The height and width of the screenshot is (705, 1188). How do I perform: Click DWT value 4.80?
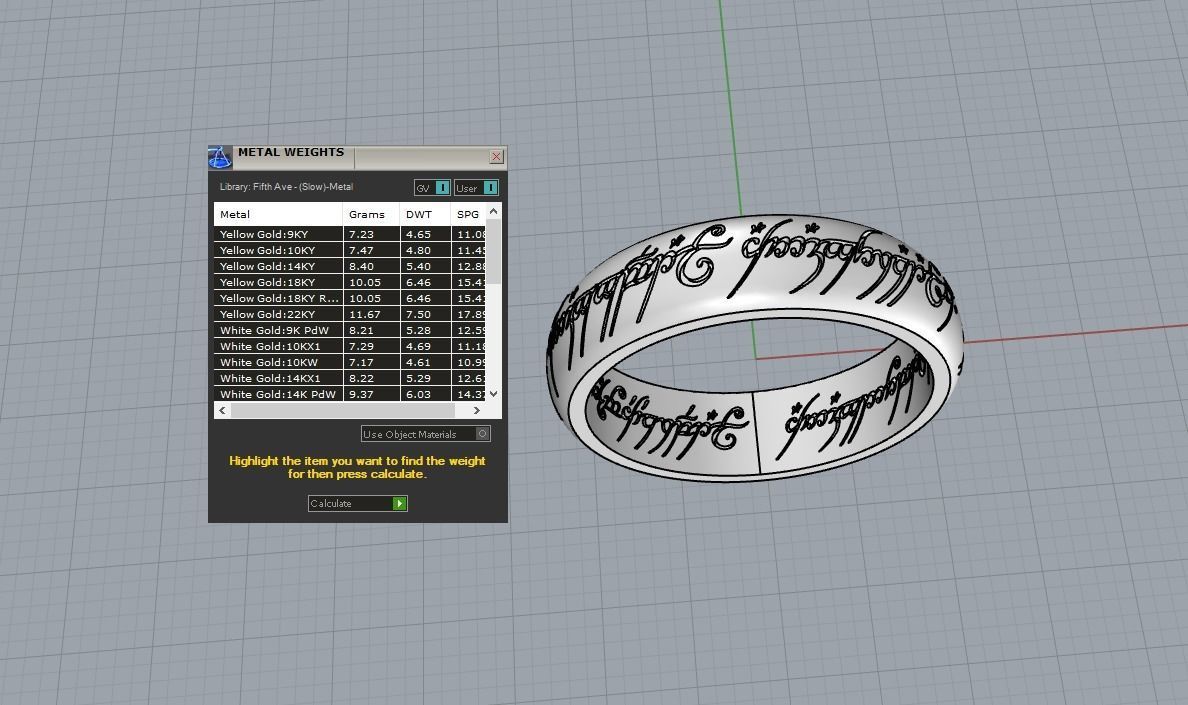tap(418, 251)
